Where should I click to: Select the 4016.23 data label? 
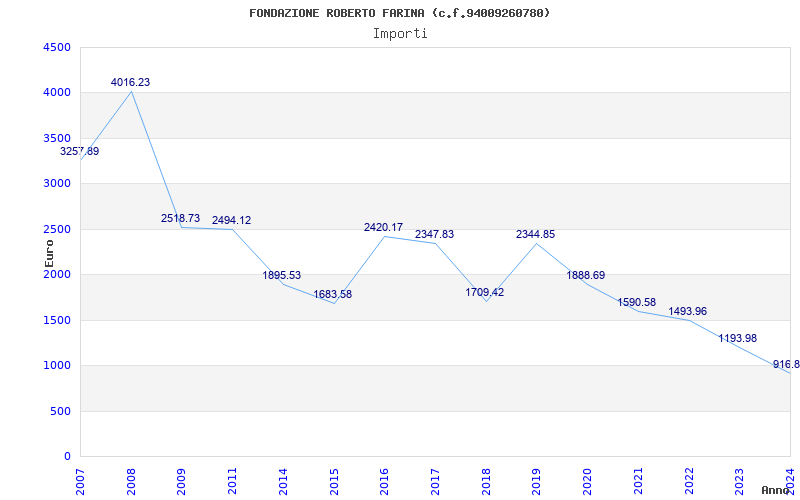(131, 82)
